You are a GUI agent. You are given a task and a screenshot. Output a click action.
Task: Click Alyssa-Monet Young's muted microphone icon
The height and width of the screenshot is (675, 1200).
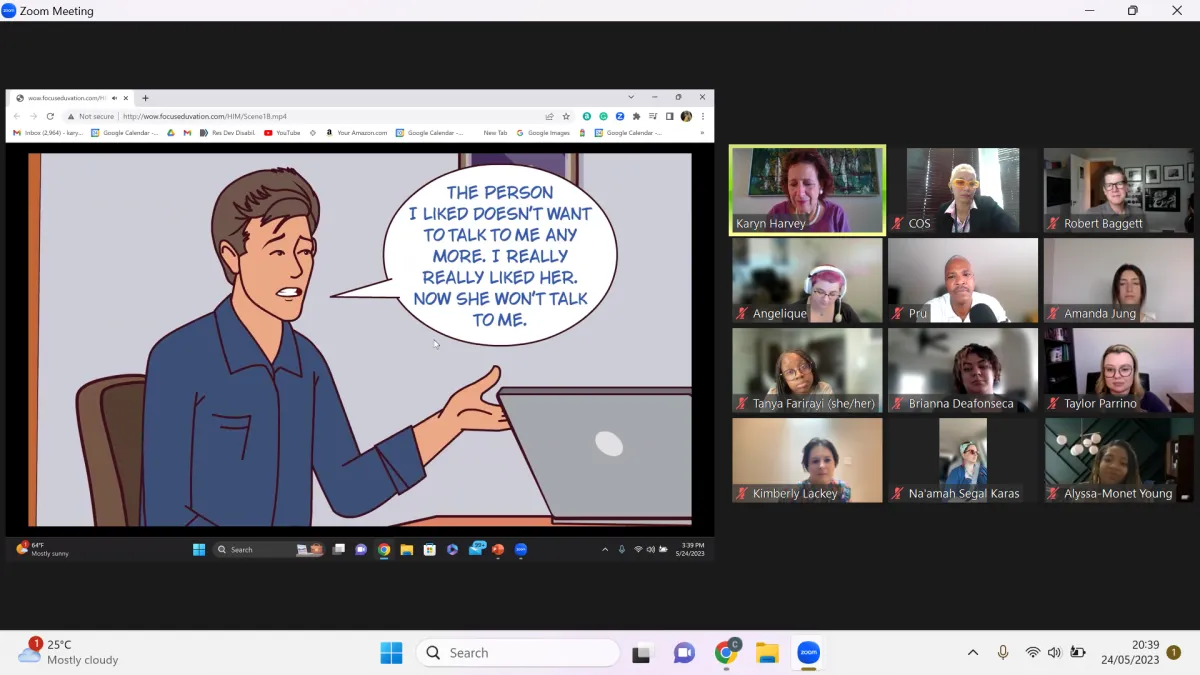[1054, 494]
